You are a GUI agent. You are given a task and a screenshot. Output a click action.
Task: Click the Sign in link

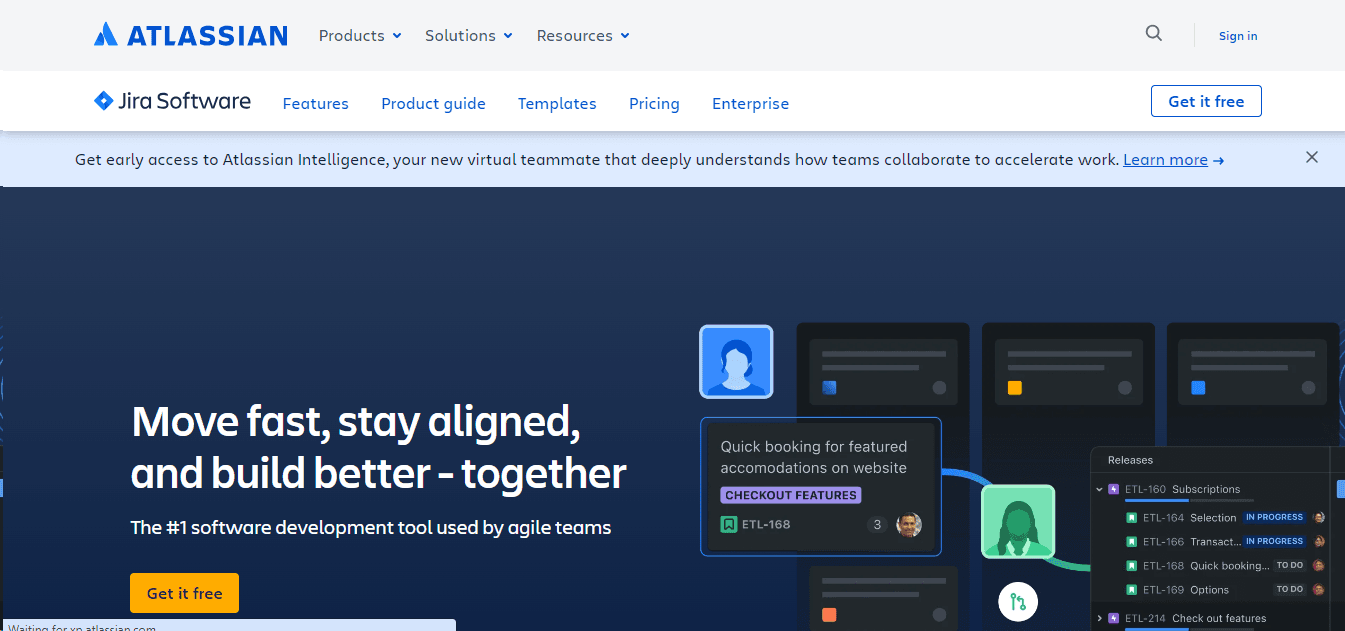pyautogui.click(x=1238, y=36)
